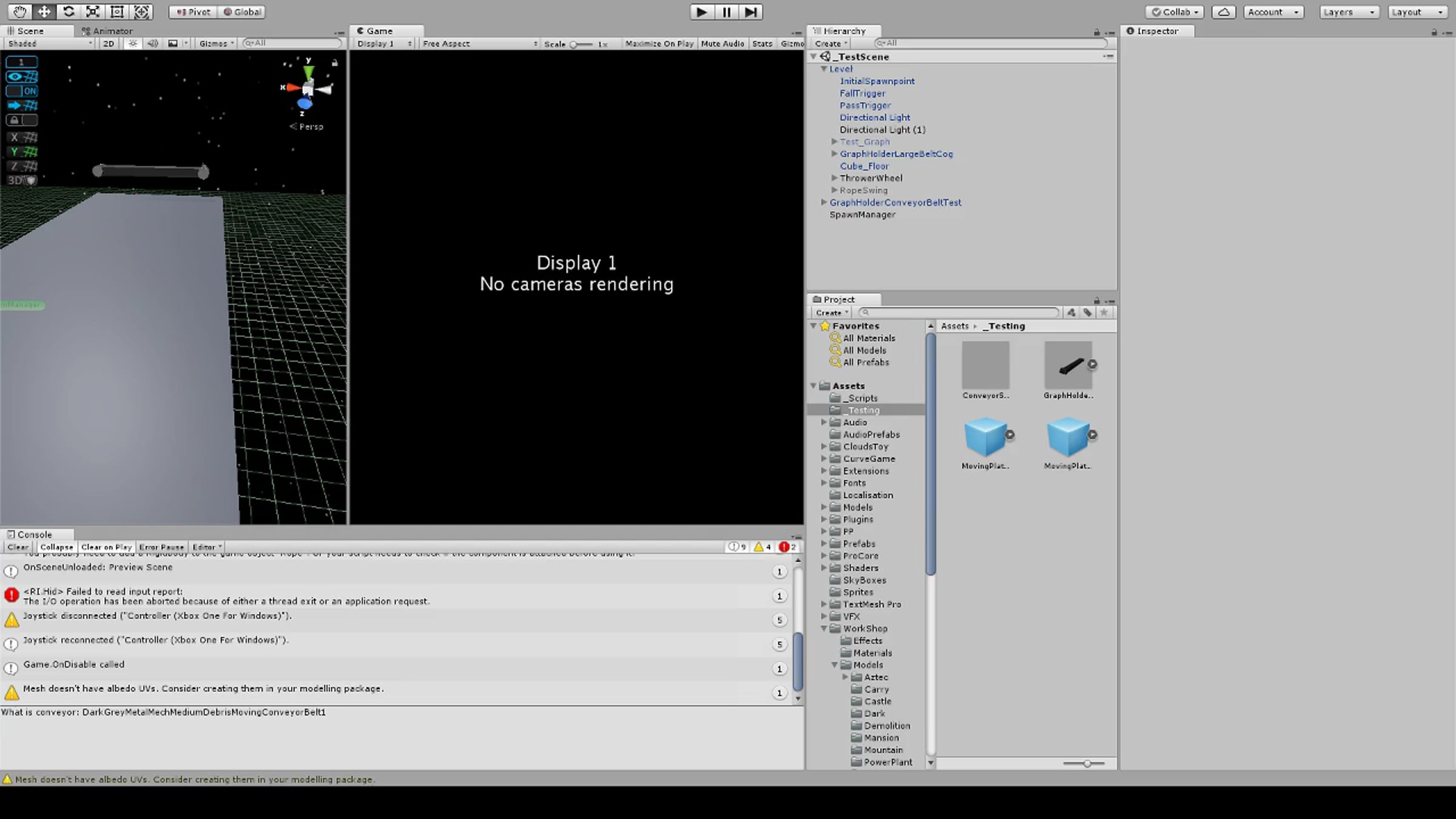Click Maximize On Play button
This screenshot has height=819, width=1456.
[659, 44]
